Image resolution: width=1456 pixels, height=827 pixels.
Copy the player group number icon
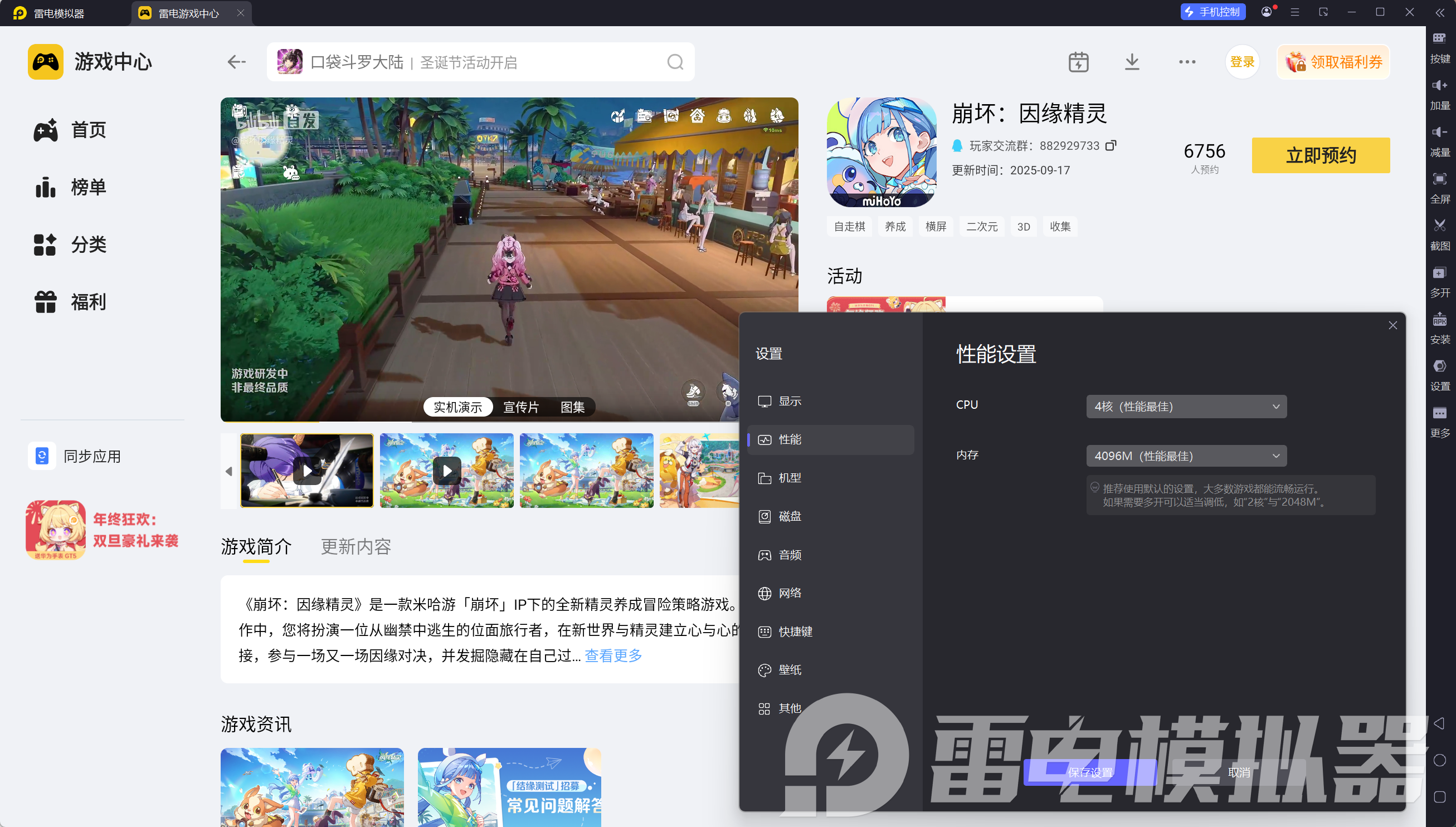1111,146
